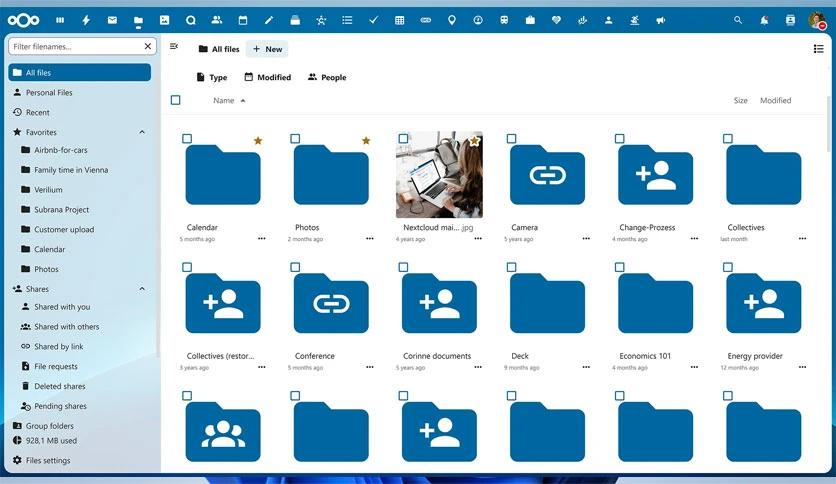Collapse the Shares section chevron
The height and width of the screenshot is (484, 836).
click(142, 289)
